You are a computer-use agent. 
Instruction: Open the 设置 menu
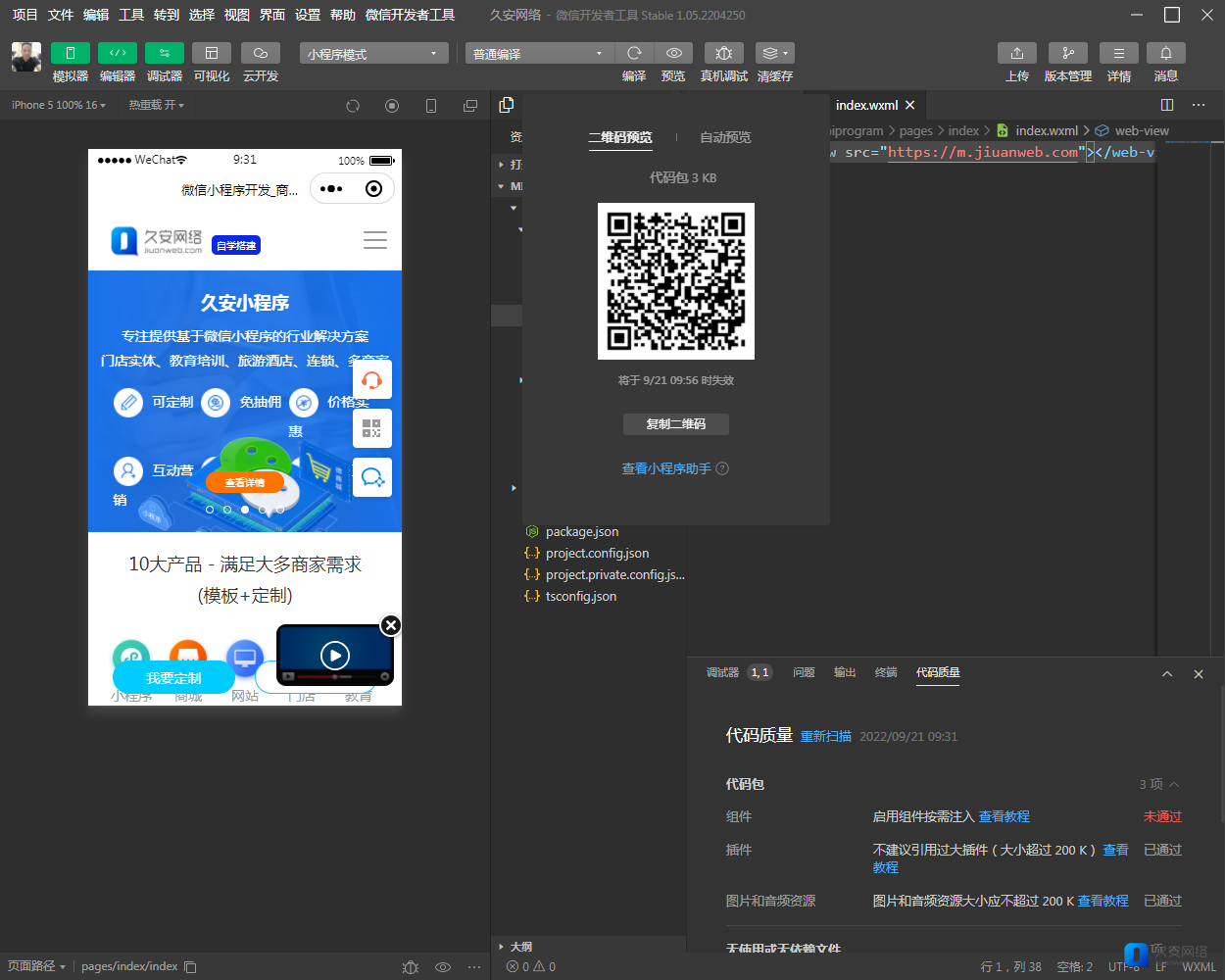[308, 15]
